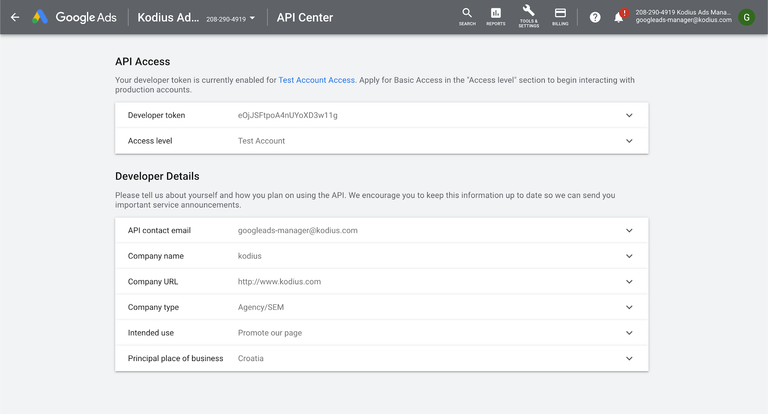Viewport: 768px width, 414px height.
Task: Expand the Company type row
Action: click(x=629, y=307)
